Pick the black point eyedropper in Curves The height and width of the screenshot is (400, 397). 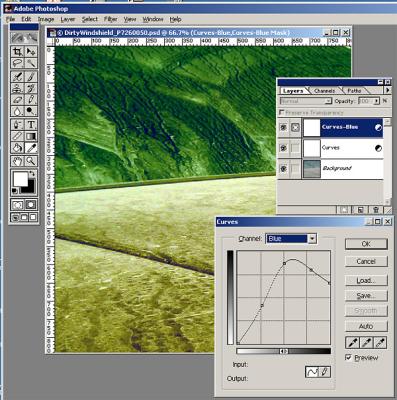(x=352, y=342)
